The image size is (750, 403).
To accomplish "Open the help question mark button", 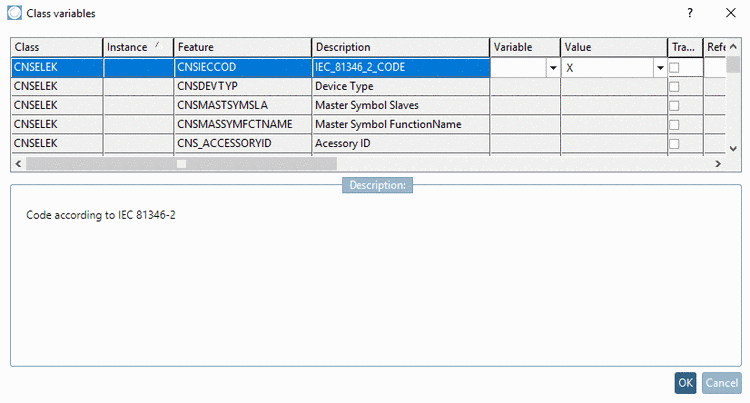I will (690, 13).
